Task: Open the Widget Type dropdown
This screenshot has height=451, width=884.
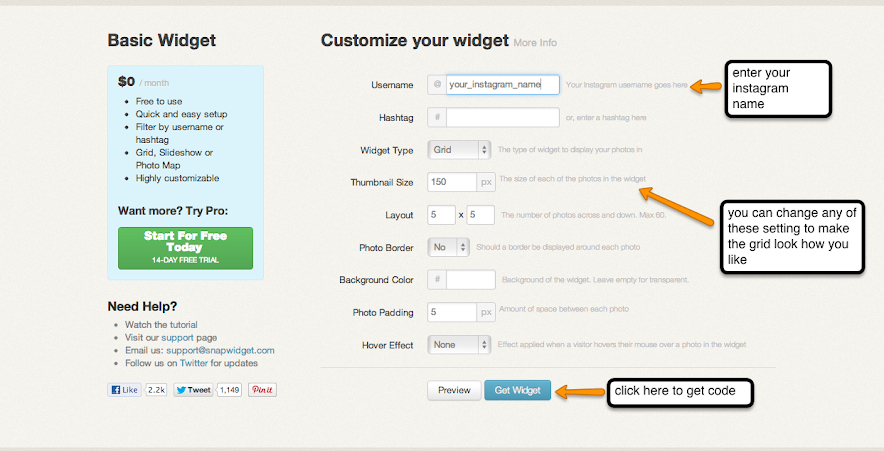Action: (x=459, y=150)
